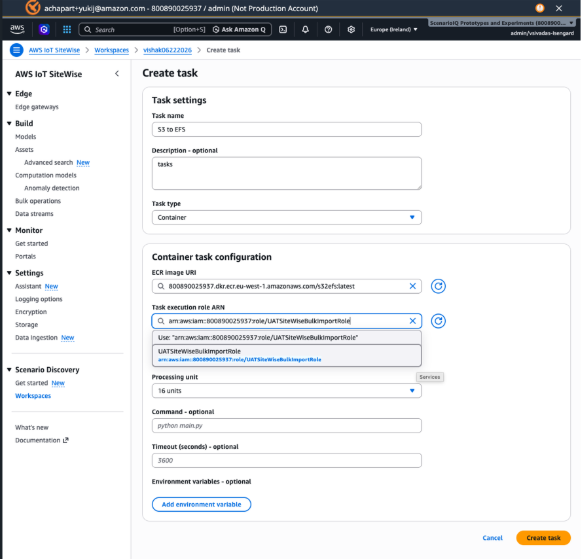This screenshot has width=582, height=559.
Task: Click Add environment variable button
Action: [x=201, y=504]
